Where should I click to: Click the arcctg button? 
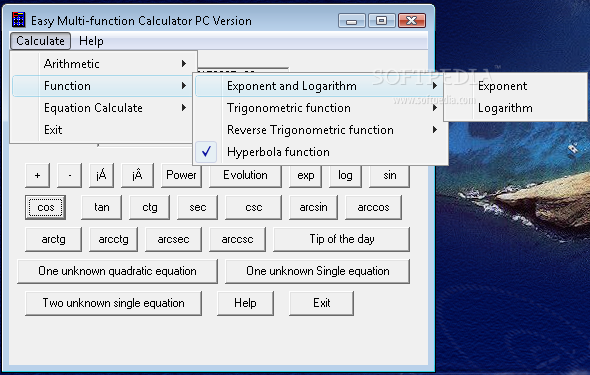pyautogui.click(x=113, y=239)
